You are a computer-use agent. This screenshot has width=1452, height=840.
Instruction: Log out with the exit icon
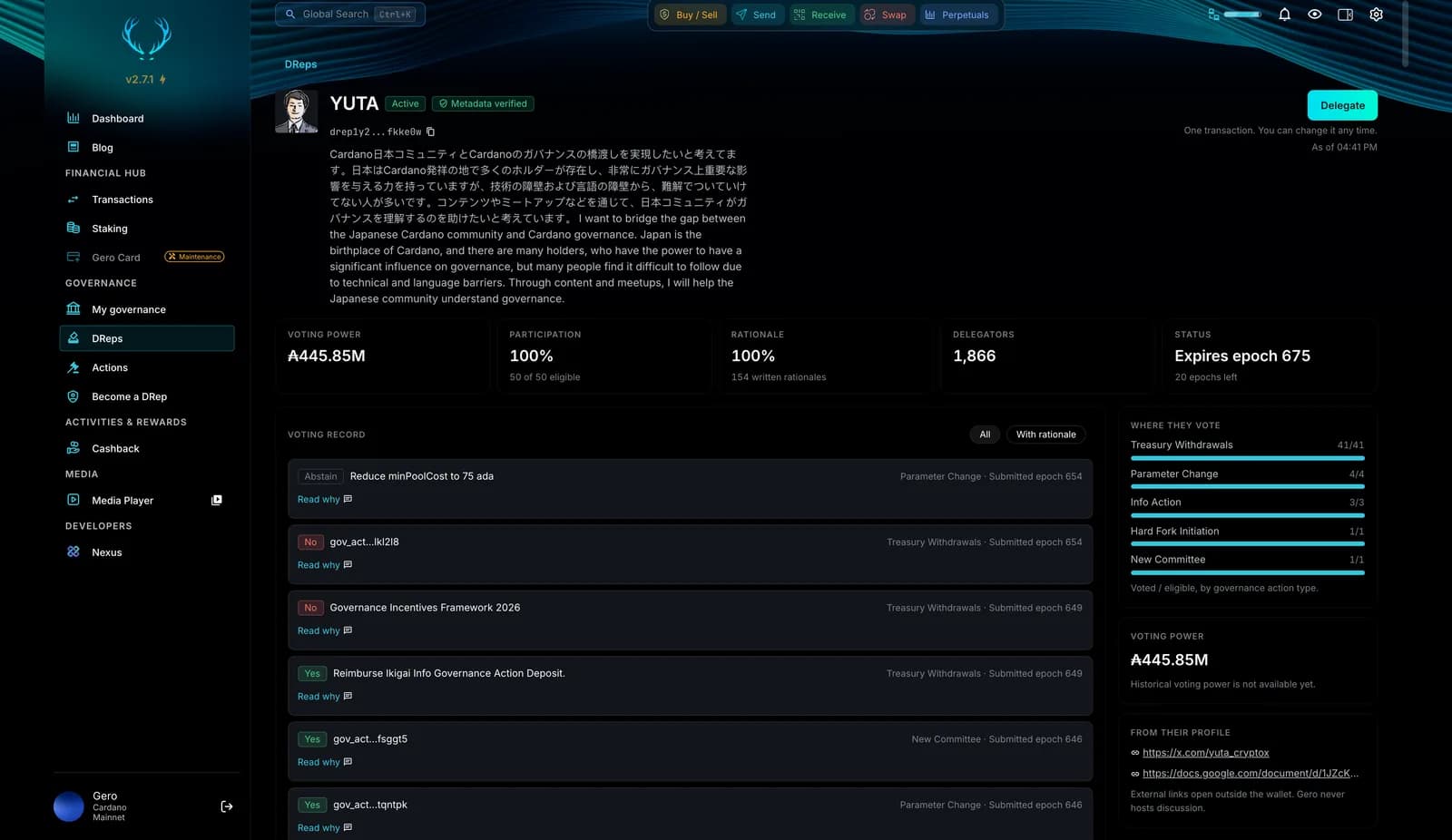(227, 806)
